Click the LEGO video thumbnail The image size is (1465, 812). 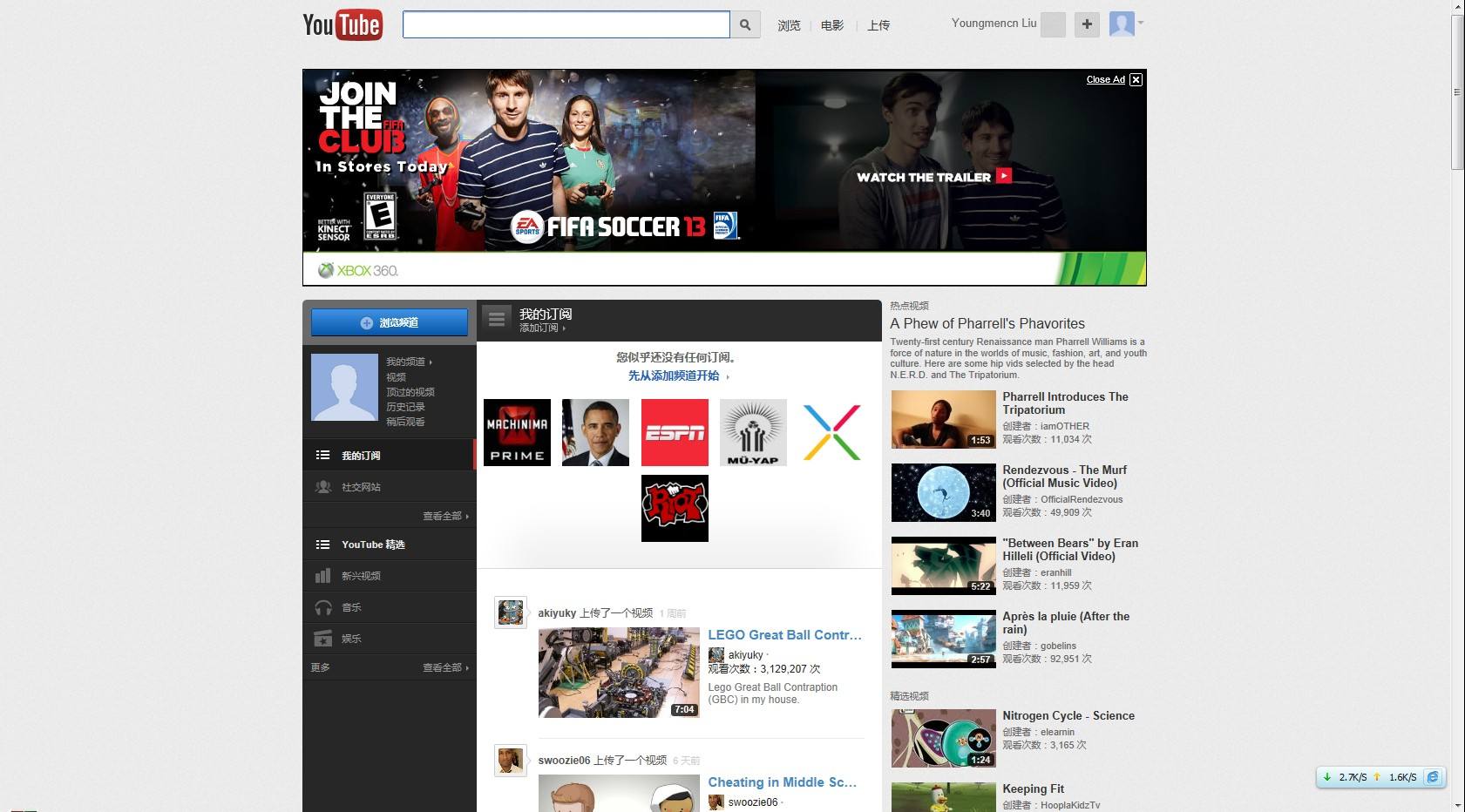[619, 673]
